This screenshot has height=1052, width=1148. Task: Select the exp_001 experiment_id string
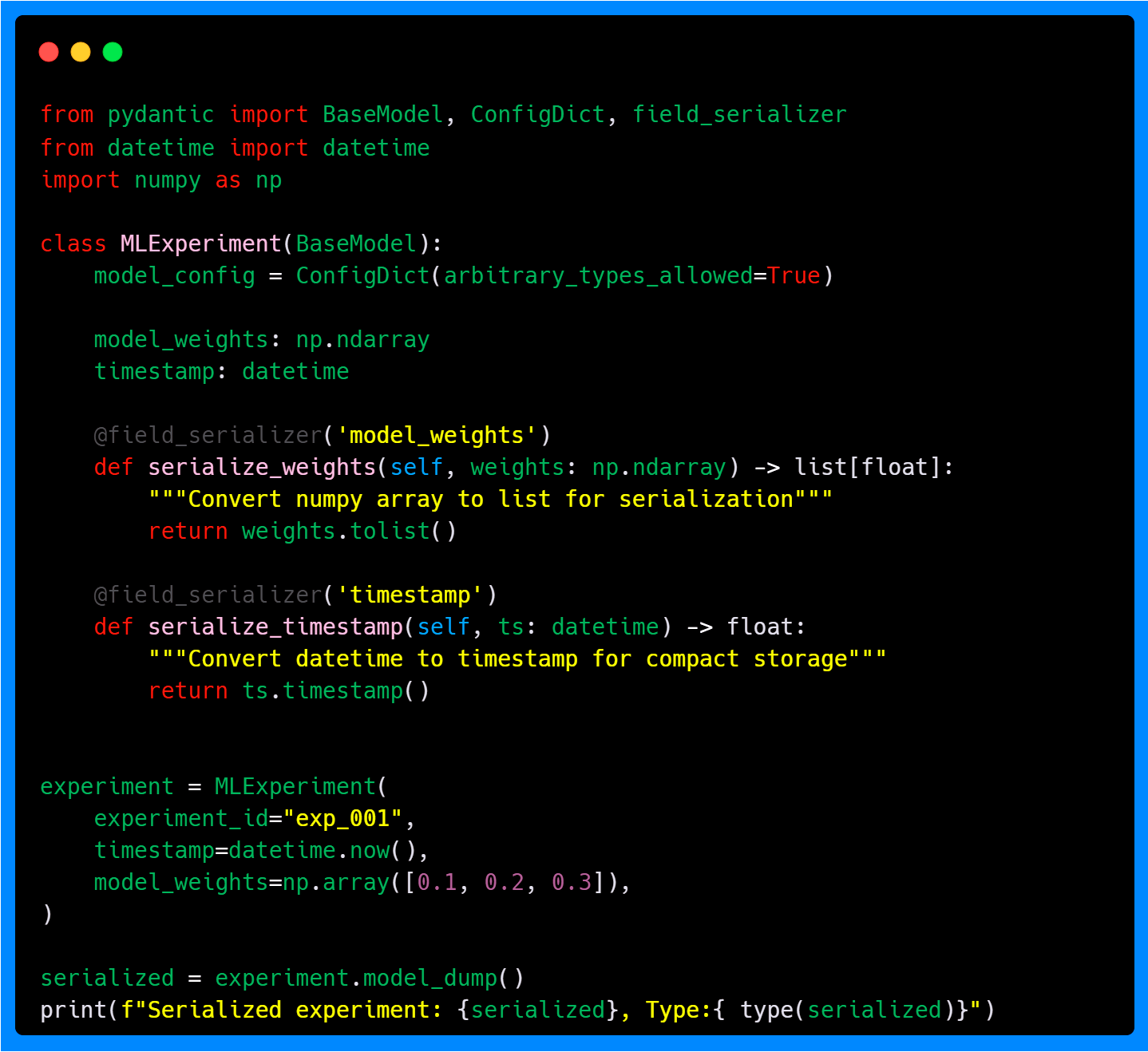click(x=343, y=818)
